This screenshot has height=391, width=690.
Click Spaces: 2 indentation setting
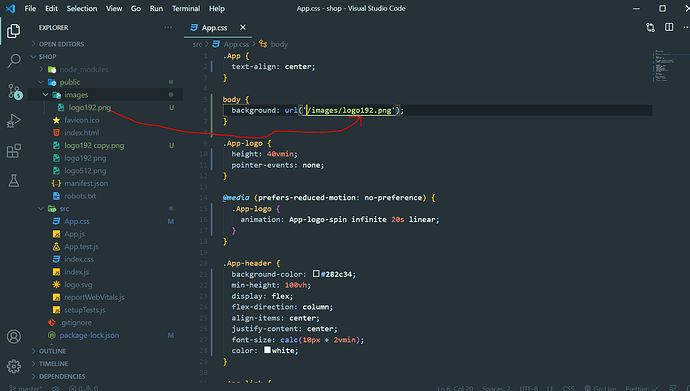pyautogui.click(x=496, y=388)
